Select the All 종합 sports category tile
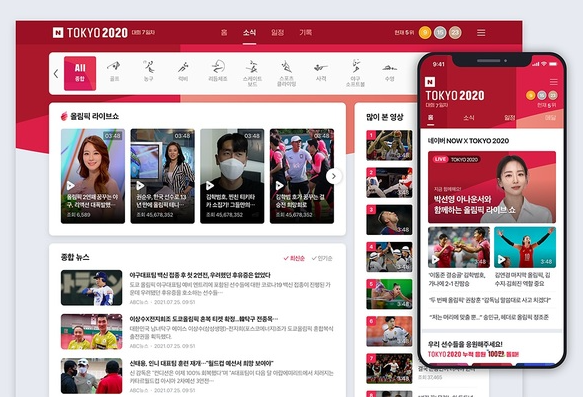 pyautogui.click(x=80, y=73)
